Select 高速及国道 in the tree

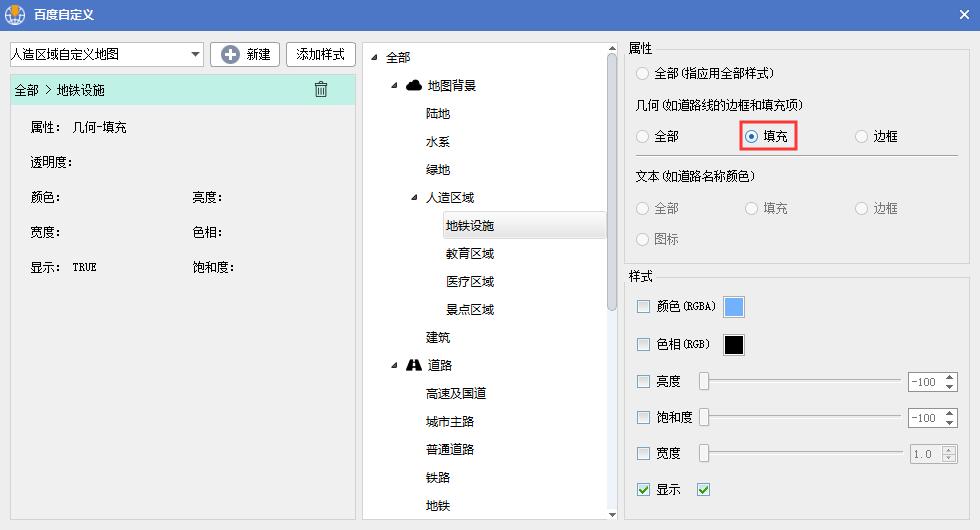click(x=456, y=393)
